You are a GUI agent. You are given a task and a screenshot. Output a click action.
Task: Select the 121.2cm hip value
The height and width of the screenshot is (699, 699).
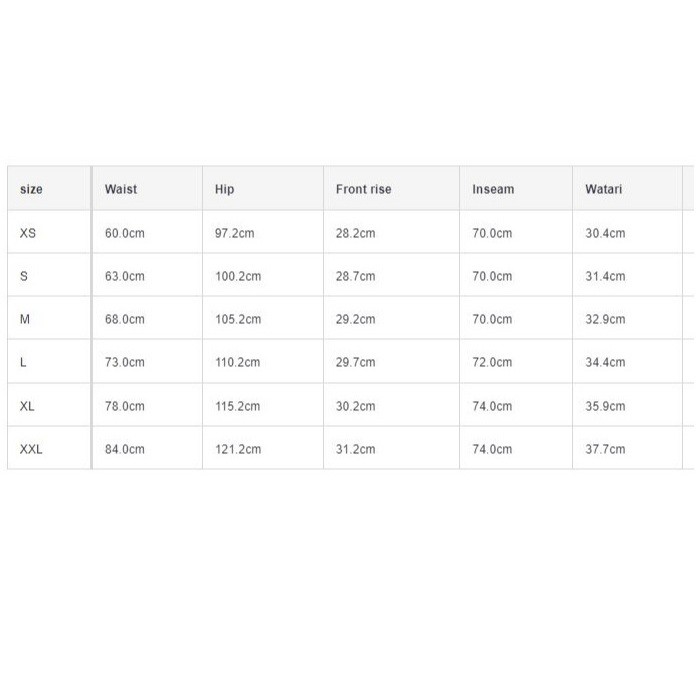[238, 449]
